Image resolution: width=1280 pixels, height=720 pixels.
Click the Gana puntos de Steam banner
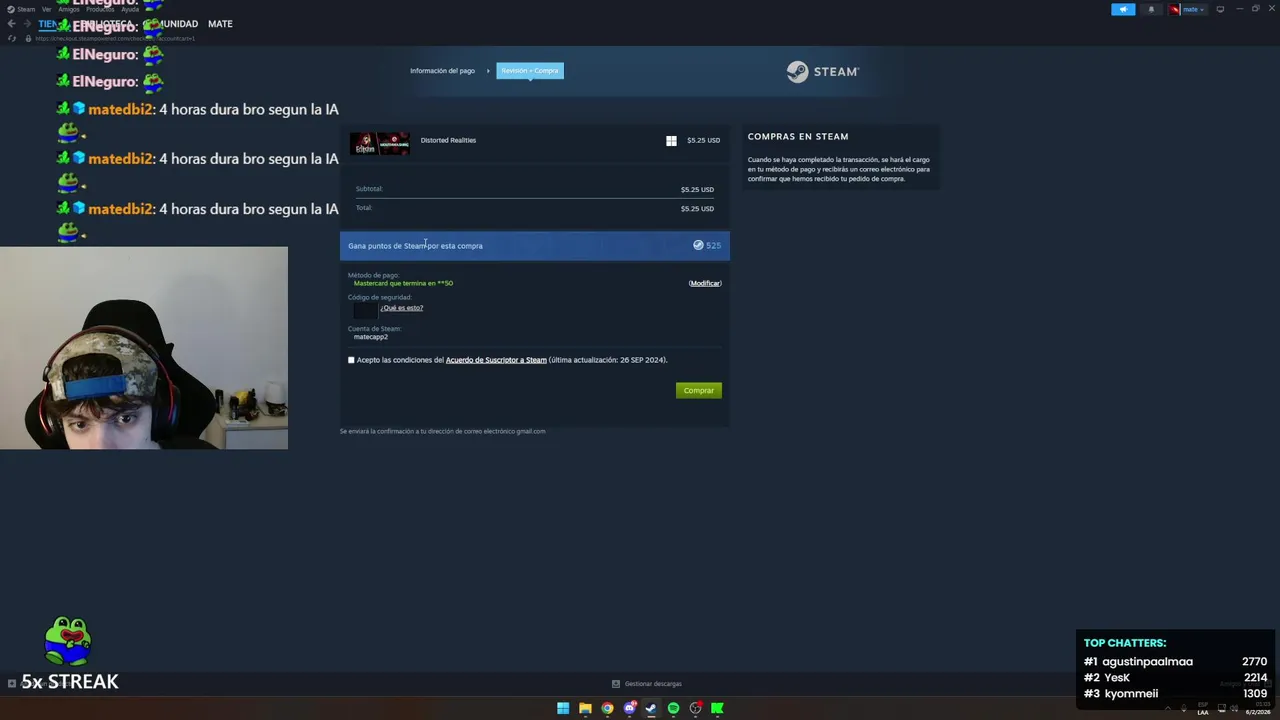point(535,245)
